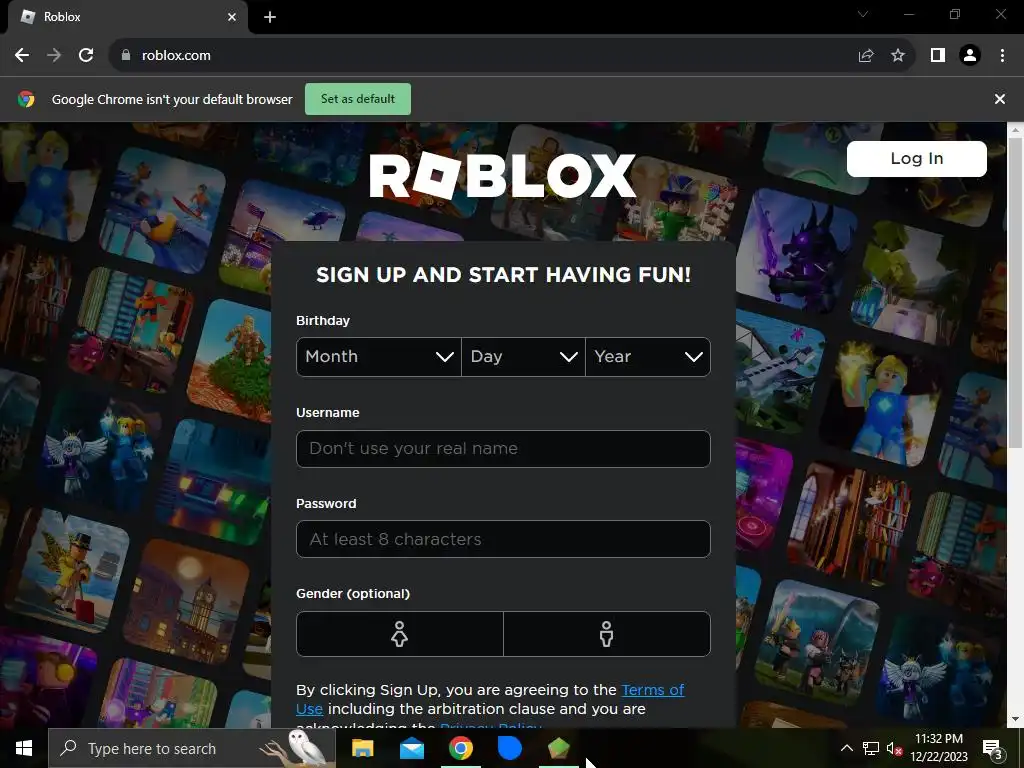Click the Chrome logo in the notification bar
1024x768 pixels.
pos(26,99)
